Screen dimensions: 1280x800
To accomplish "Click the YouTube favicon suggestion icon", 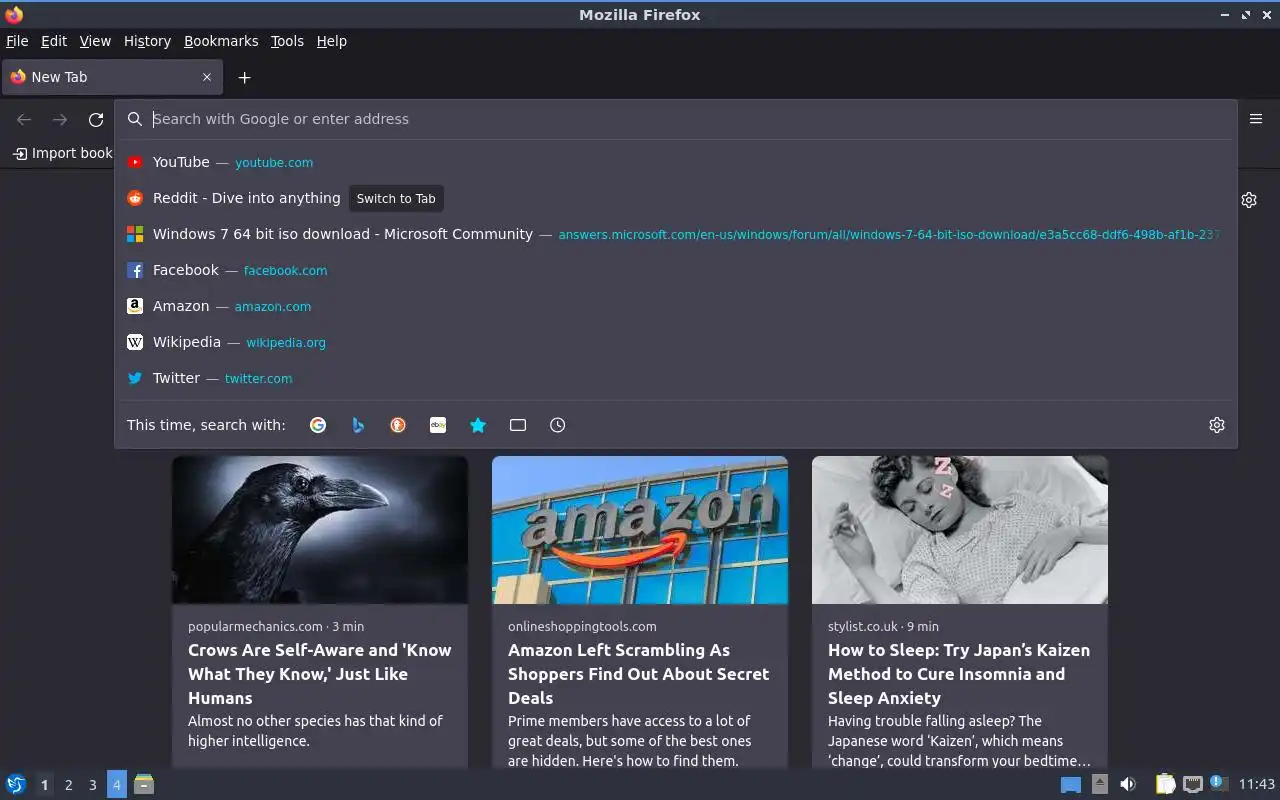I will tap(135, 162).
